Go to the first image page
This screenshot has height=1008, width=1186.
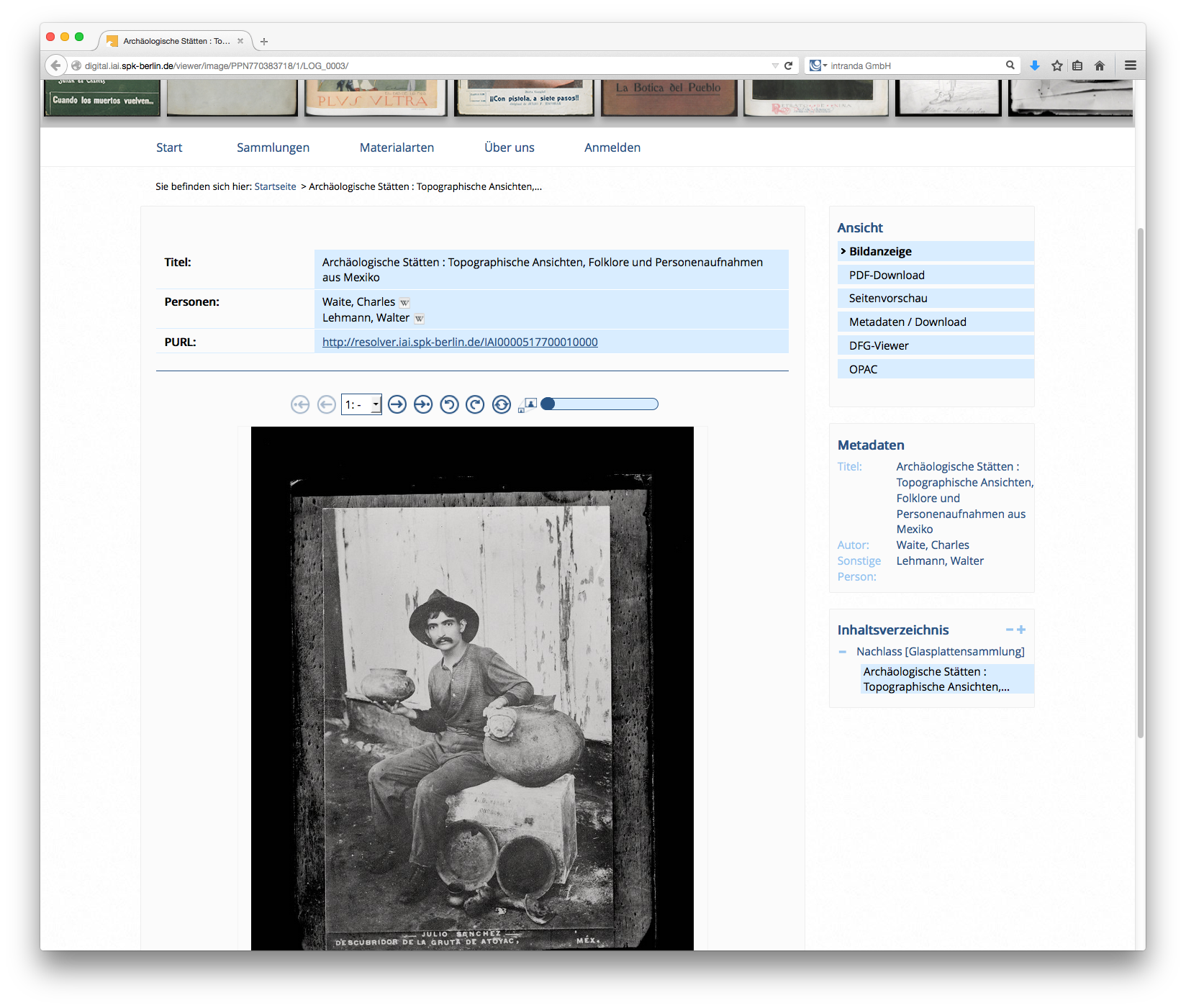[x=300, y=404]
